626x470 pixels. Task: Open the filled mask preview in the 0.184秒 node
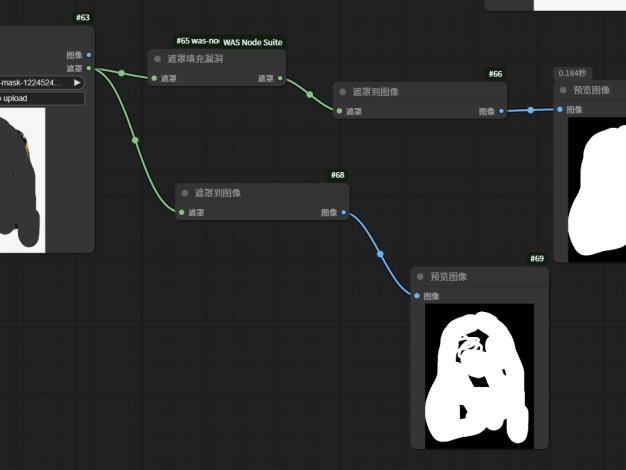(597, 190)
